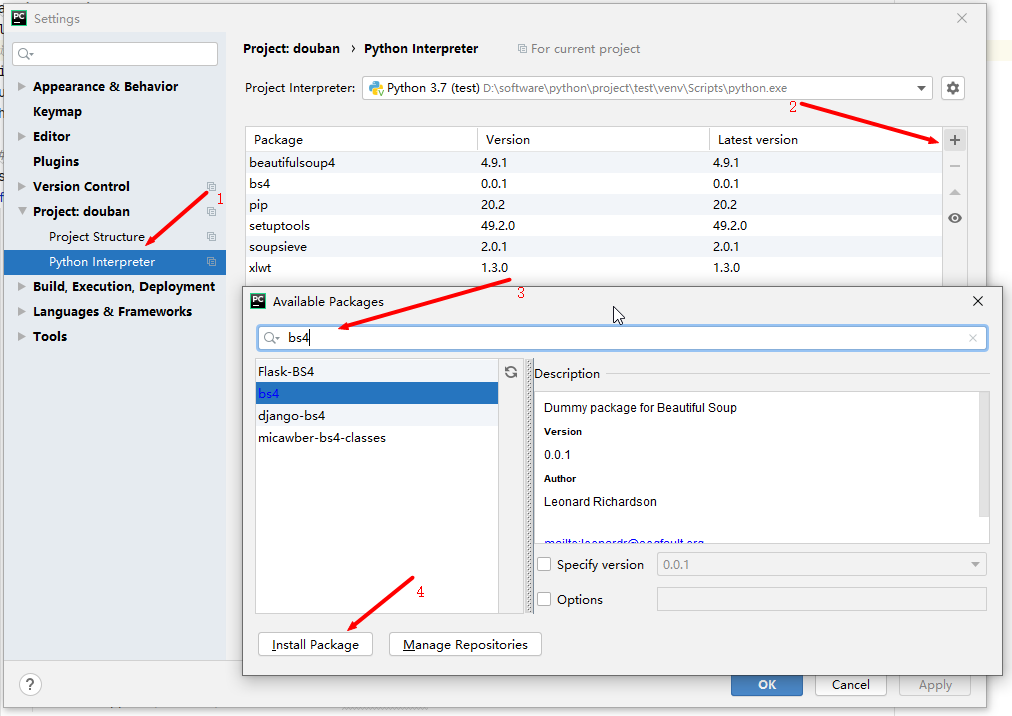Click the Package column header

tap(361, 139)
